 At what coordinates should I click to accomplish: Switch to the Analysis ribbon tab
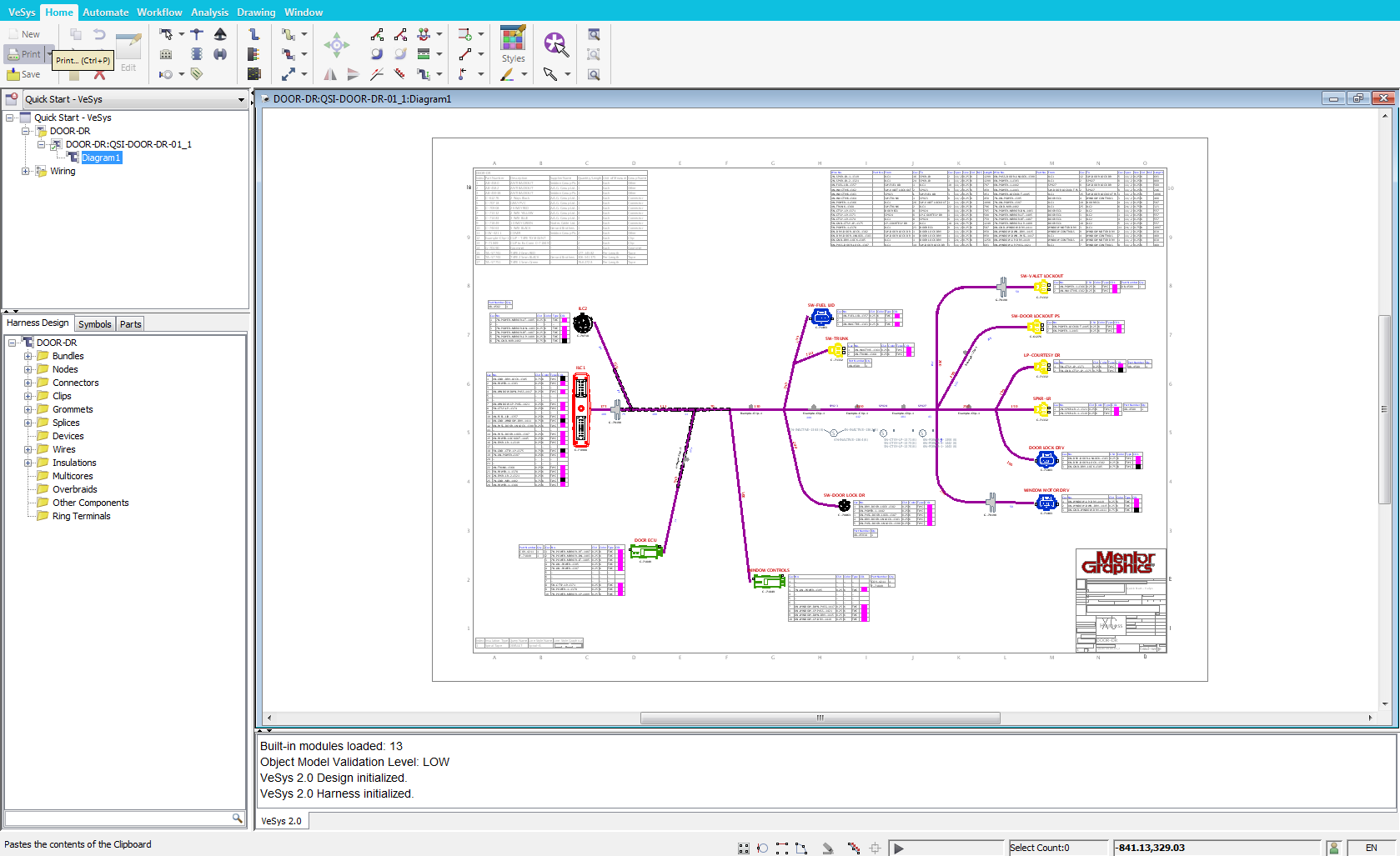point(209,12)
